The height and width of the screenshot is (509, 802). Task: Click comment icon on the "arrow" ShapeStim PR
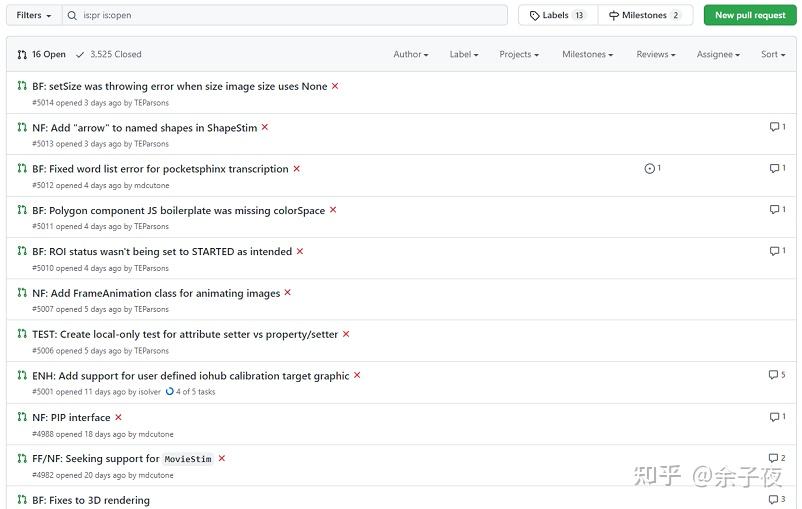[774, 127]
